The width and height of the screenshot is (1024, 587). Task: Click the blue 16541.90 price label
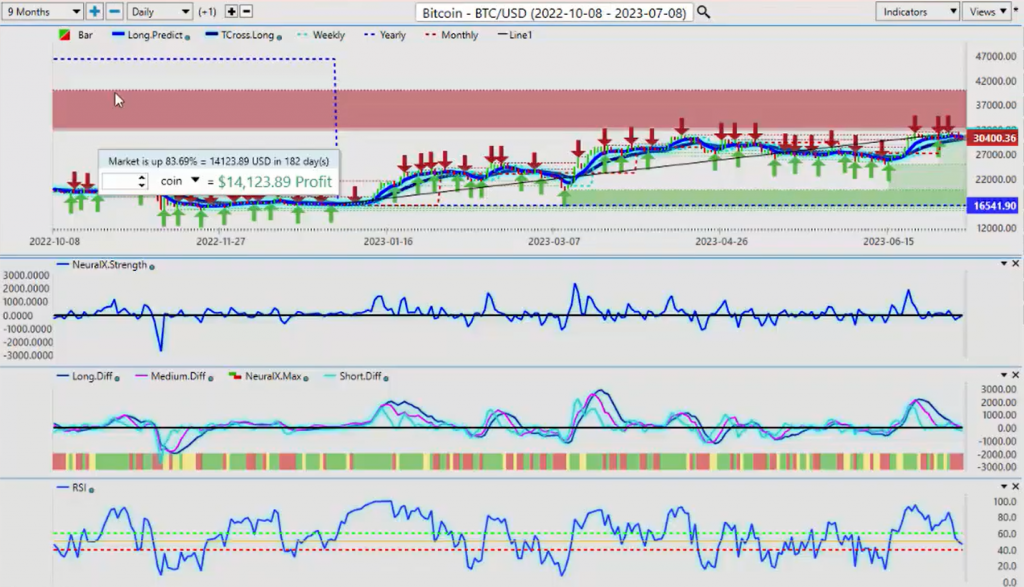(x=995, y=206)
